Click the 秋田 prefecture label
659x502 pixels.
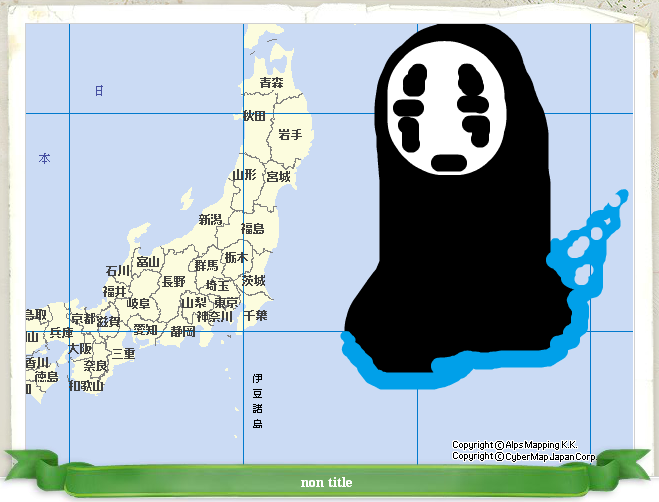coord(254,116)
